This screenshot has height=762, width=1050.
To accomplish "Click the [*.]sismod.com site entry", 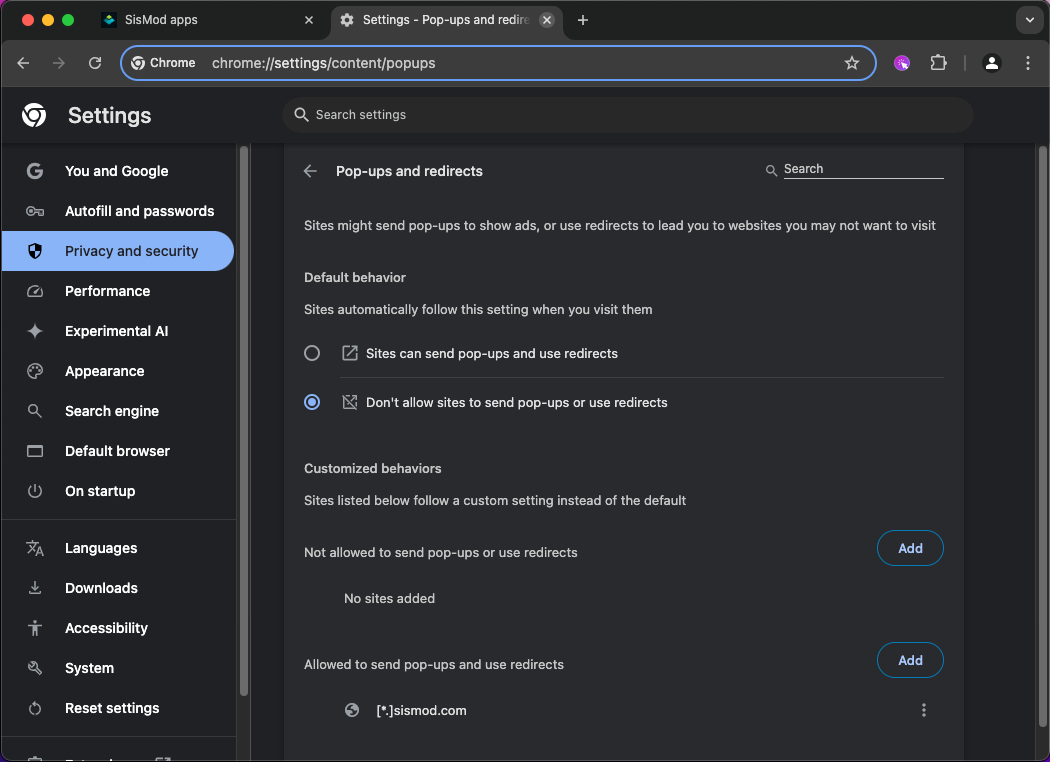I will [421, 710].
